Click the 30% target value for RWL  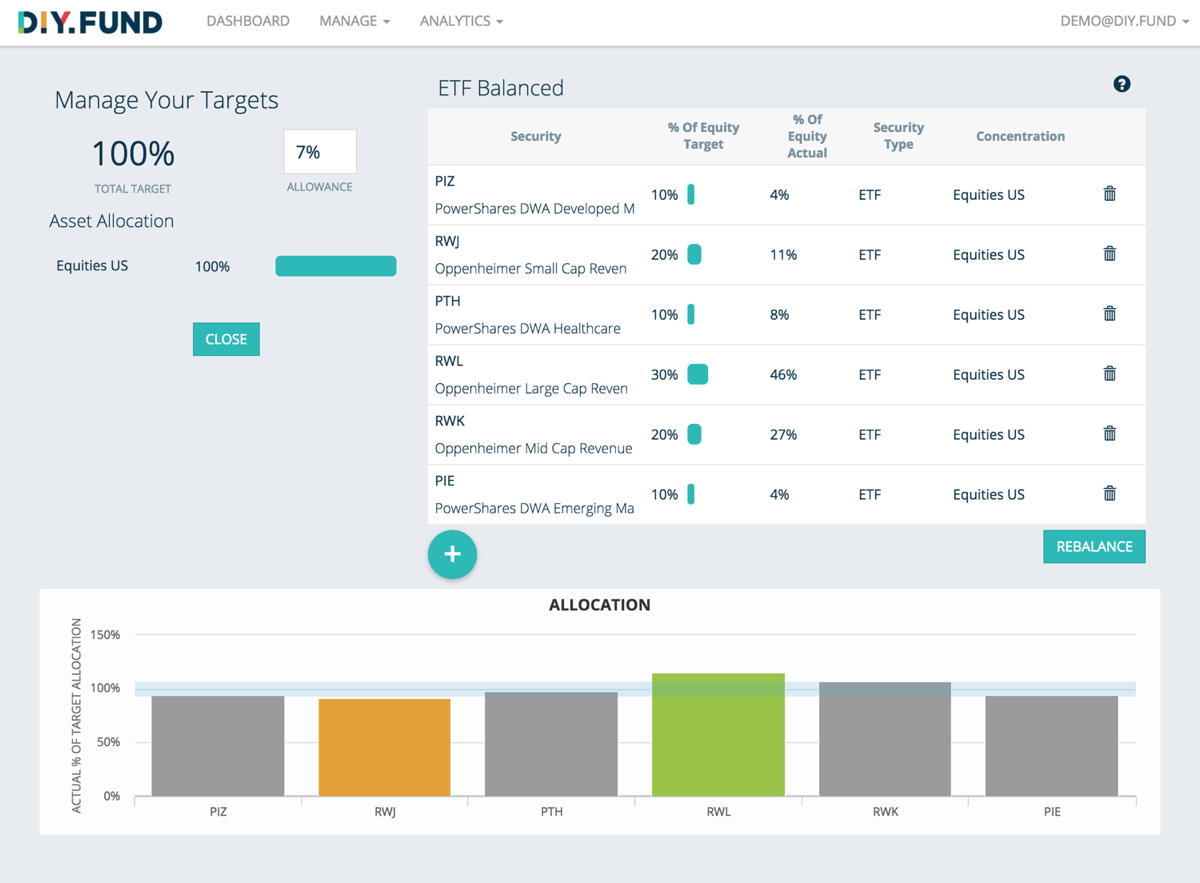point(664,375)
